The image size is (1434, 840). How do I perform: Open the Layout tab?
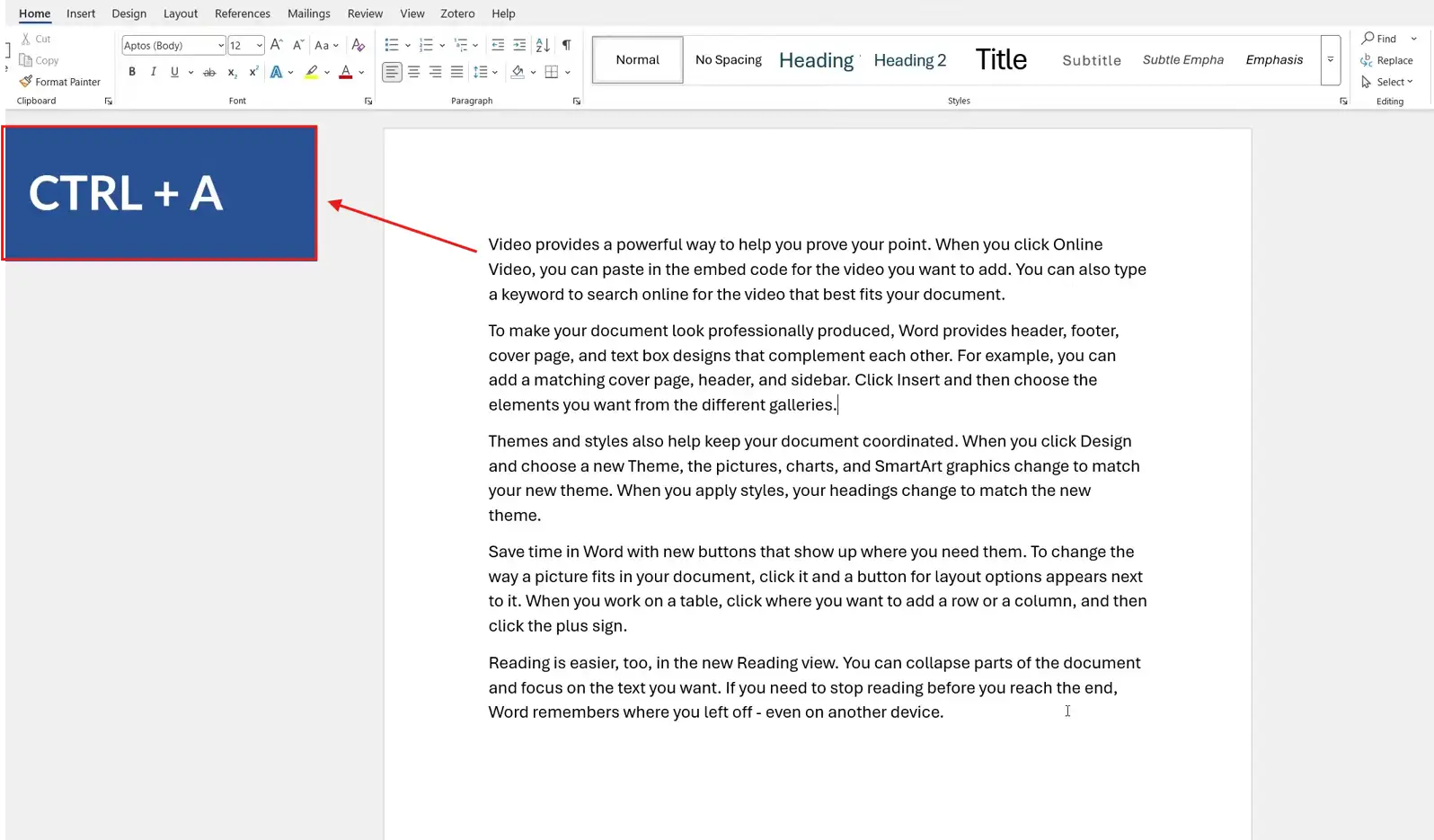tap(181, 13)
